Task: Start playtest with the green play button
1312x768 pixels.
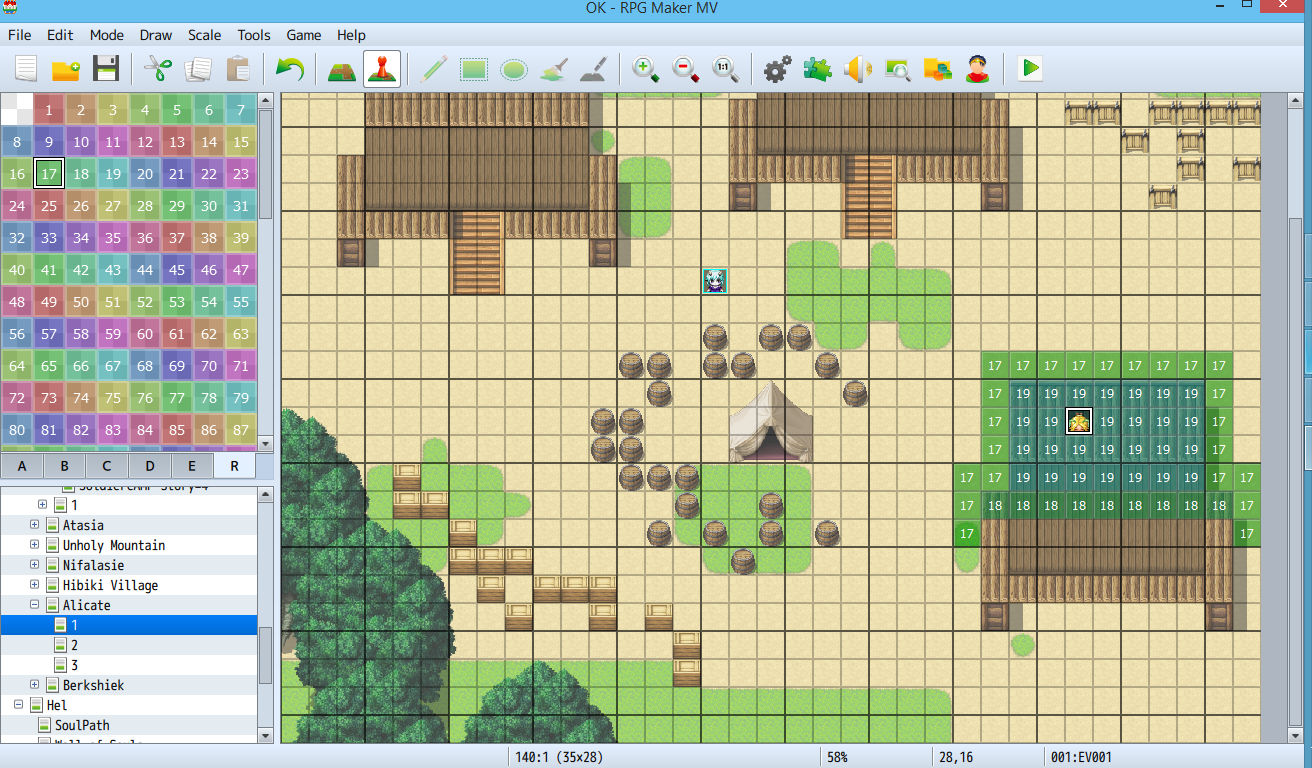Action: 1030,69
